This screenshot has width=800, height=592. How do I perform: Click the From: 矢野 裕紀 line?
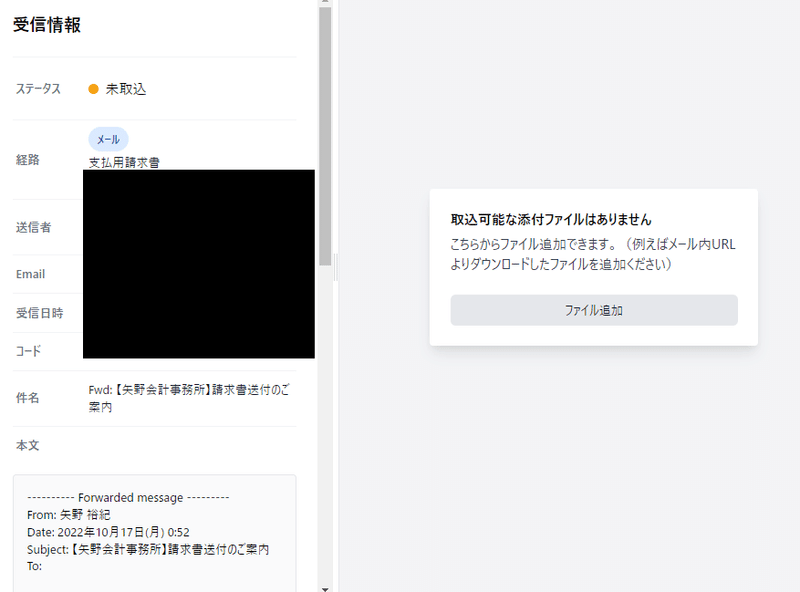click(x=69, y=514)
